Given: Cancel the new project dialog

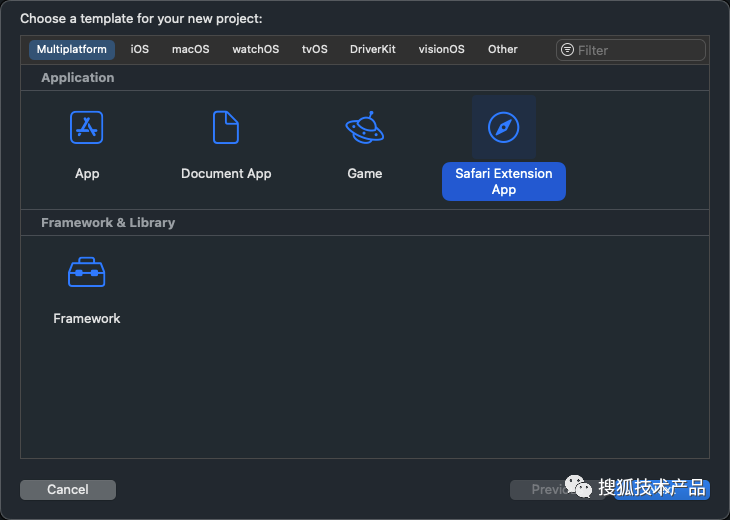Looking at the screenshot, I should point(68,490).
